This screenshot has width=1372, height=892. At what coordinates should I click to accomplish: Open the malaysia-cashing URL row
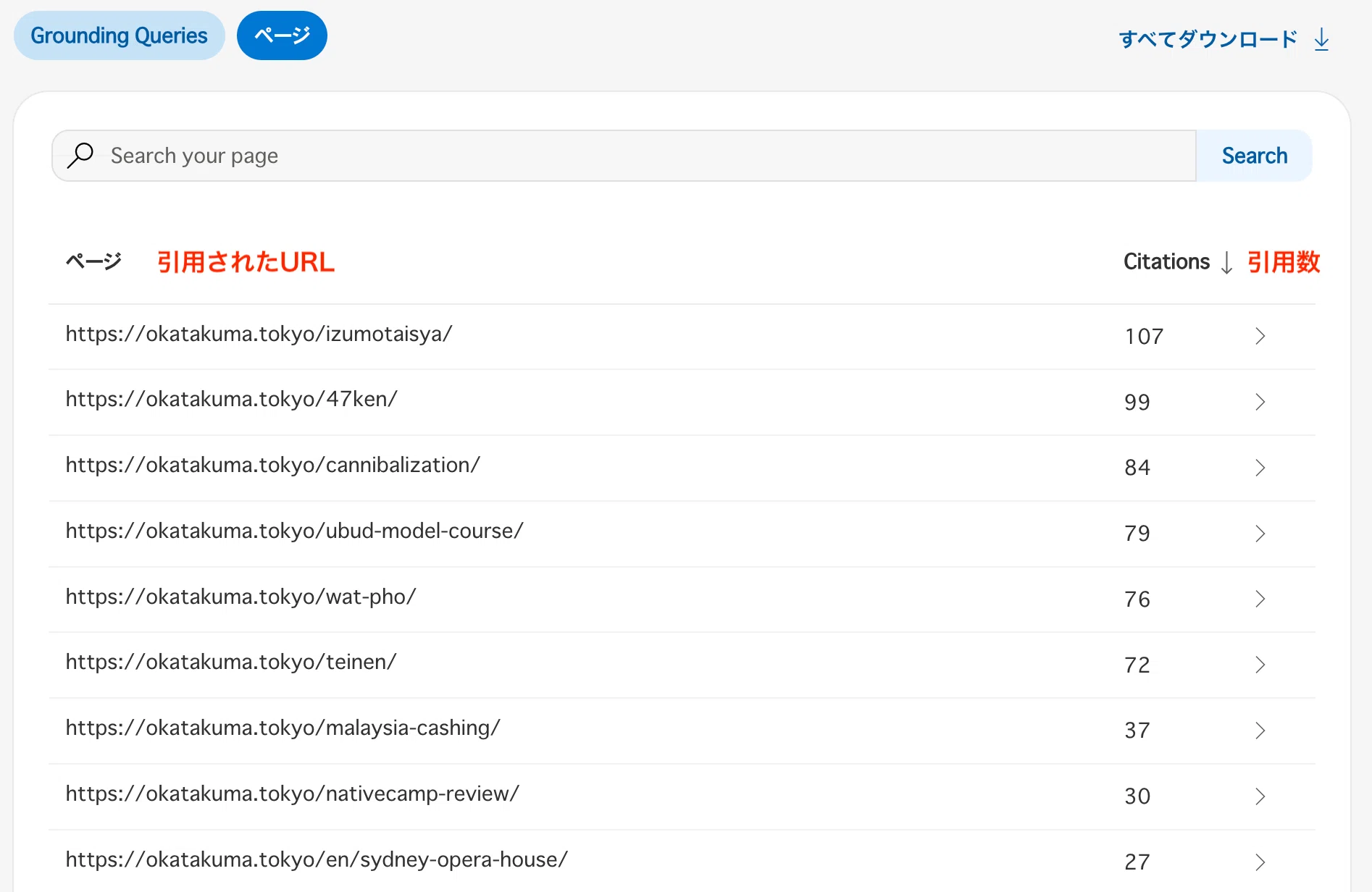tap(682, 731)
